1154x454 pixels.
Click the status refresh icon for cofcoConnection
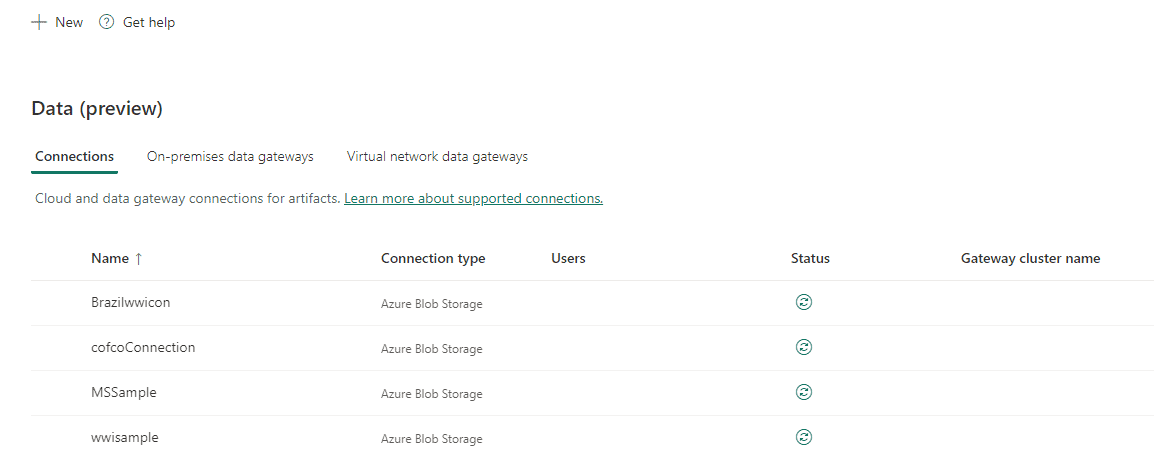804,347
